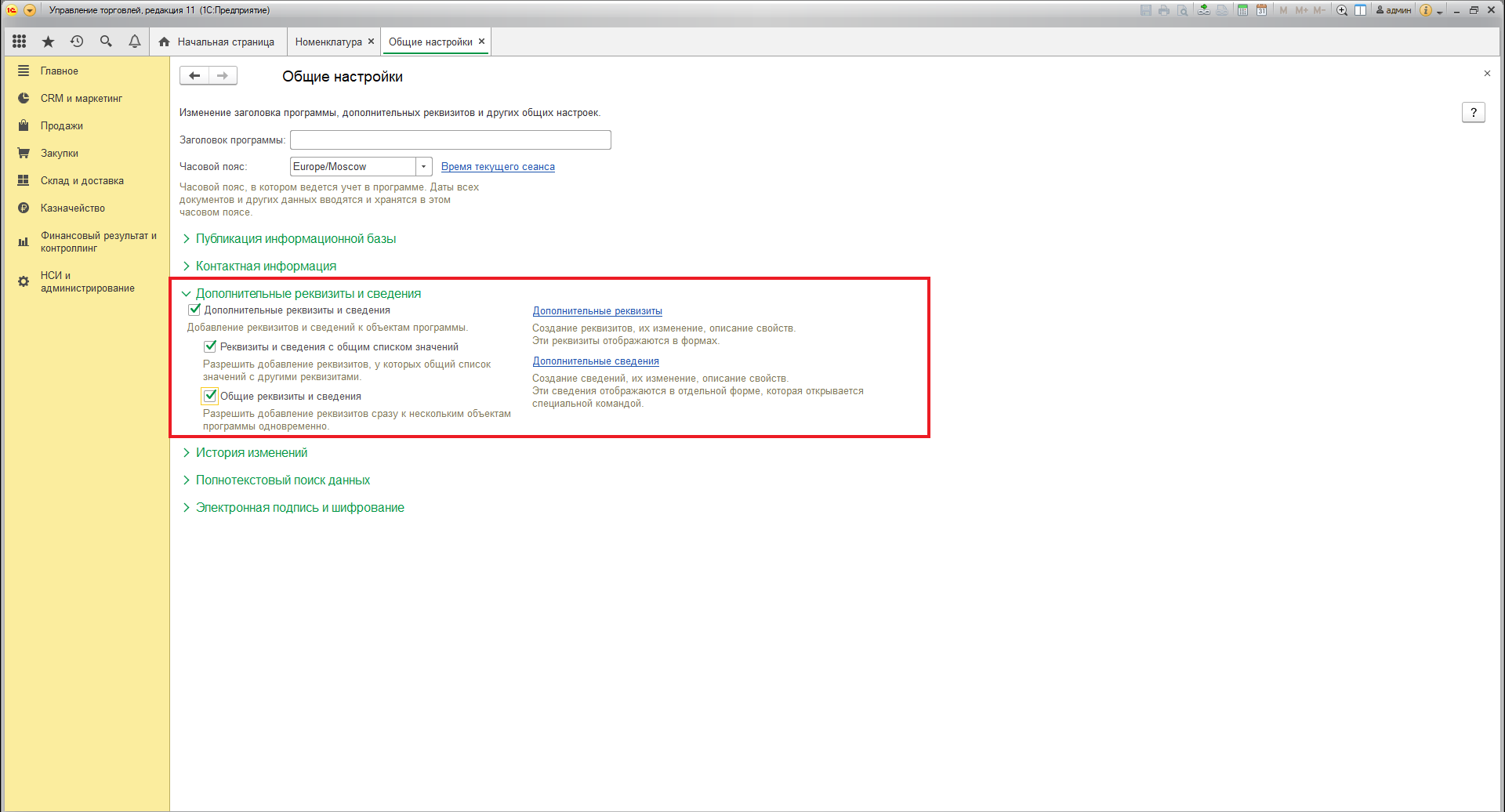This screenshot has width=1505, height=812.
Task: Open the 'Дополнительные реквизиты' link
Action: pos(597,311)
